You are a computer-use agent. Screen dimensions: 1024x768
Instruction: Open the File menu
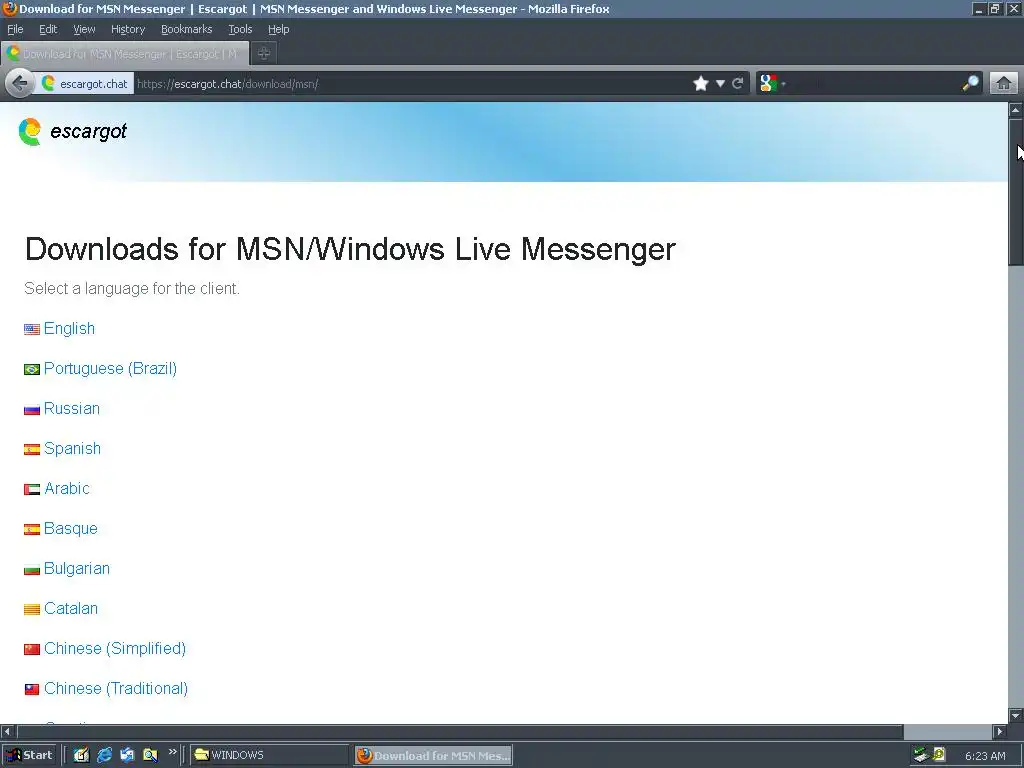tap(15, 29)
